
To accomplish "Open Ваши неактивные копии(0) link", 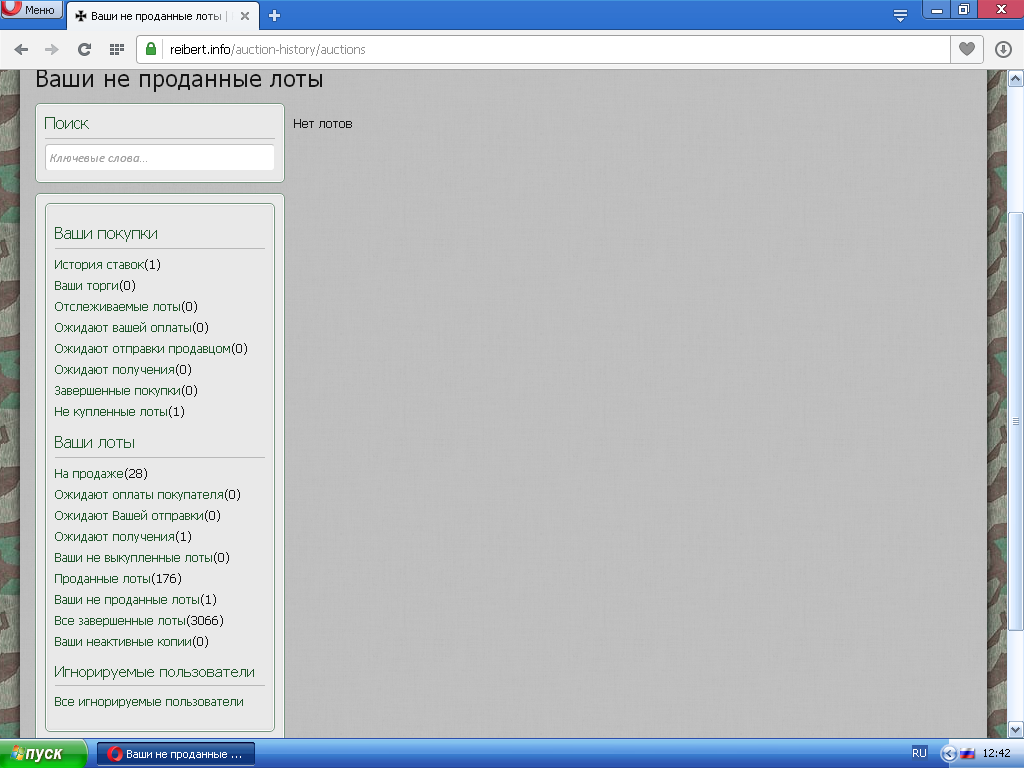I will [x=131, y=641].
